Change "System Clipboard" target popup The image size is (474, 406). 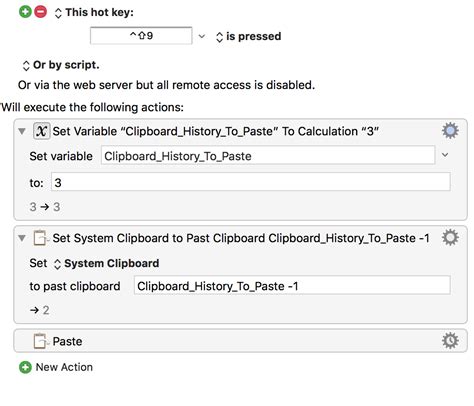[106, 264]
